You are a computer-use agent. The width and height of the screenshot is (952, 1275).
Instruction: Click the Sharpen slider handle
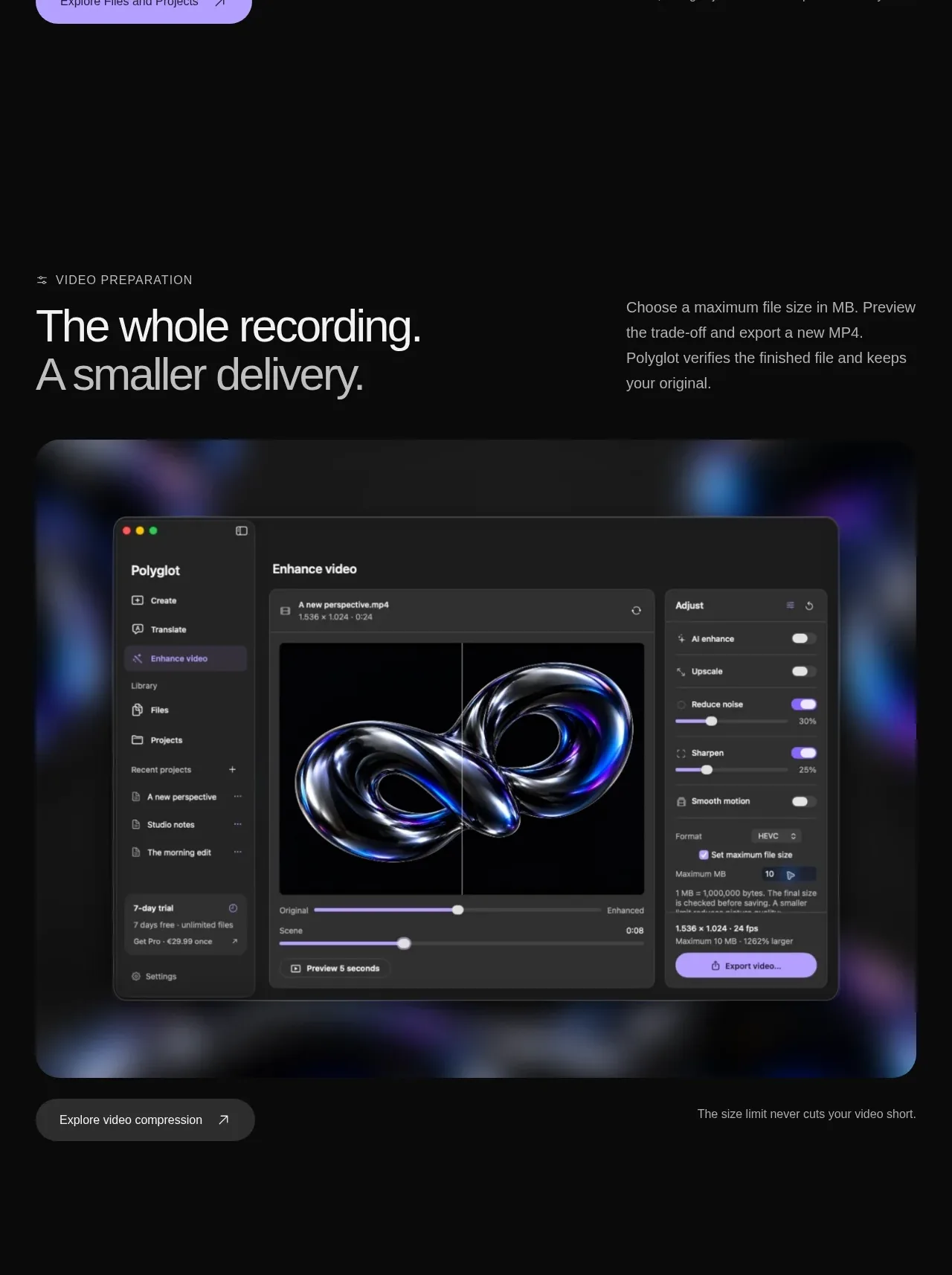707,770
